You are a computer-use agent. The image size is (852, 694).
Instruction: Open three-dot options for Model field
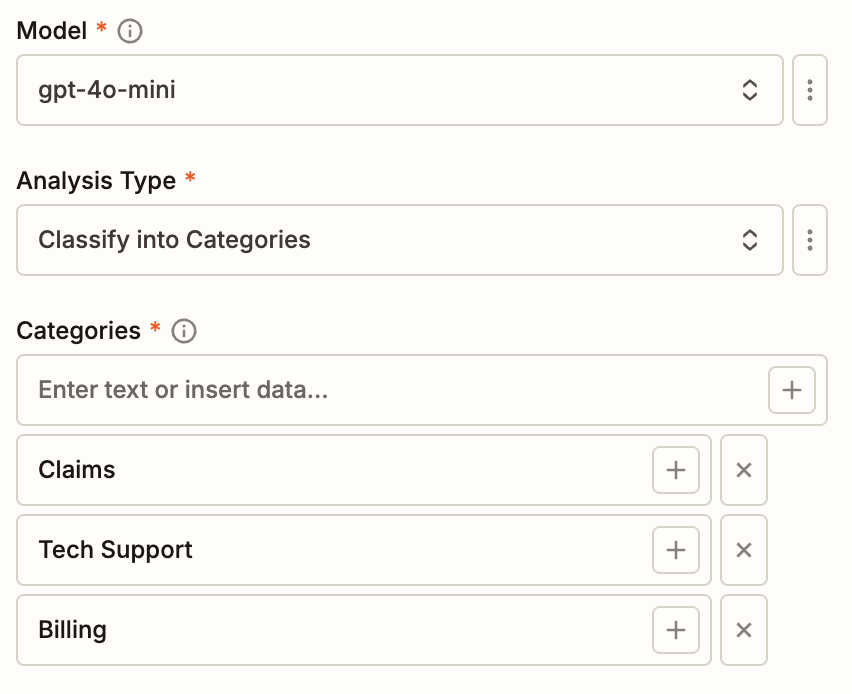[x=809, y=90]
